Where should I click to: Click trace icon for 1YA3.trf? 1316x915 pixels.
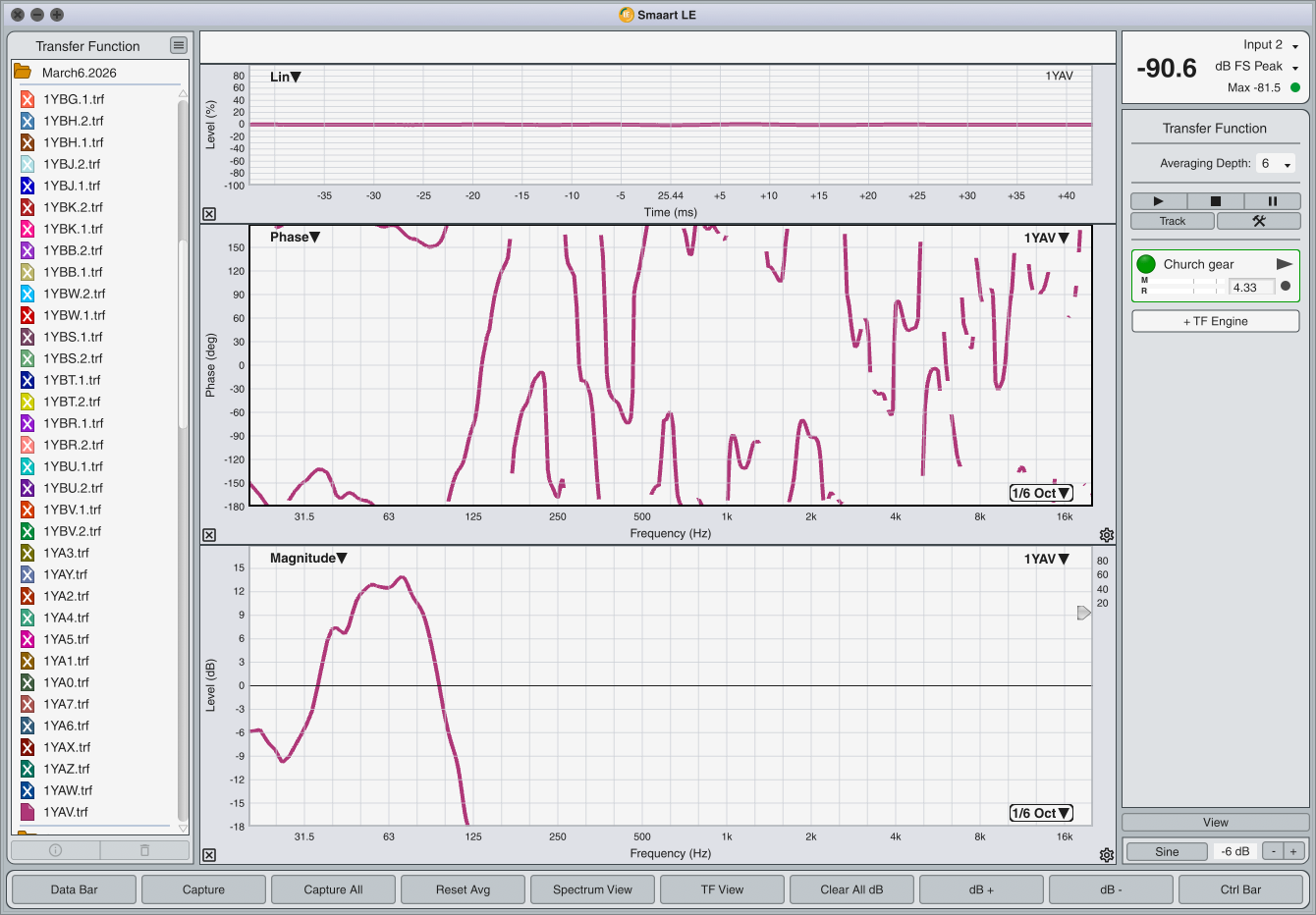click(27, 553)
